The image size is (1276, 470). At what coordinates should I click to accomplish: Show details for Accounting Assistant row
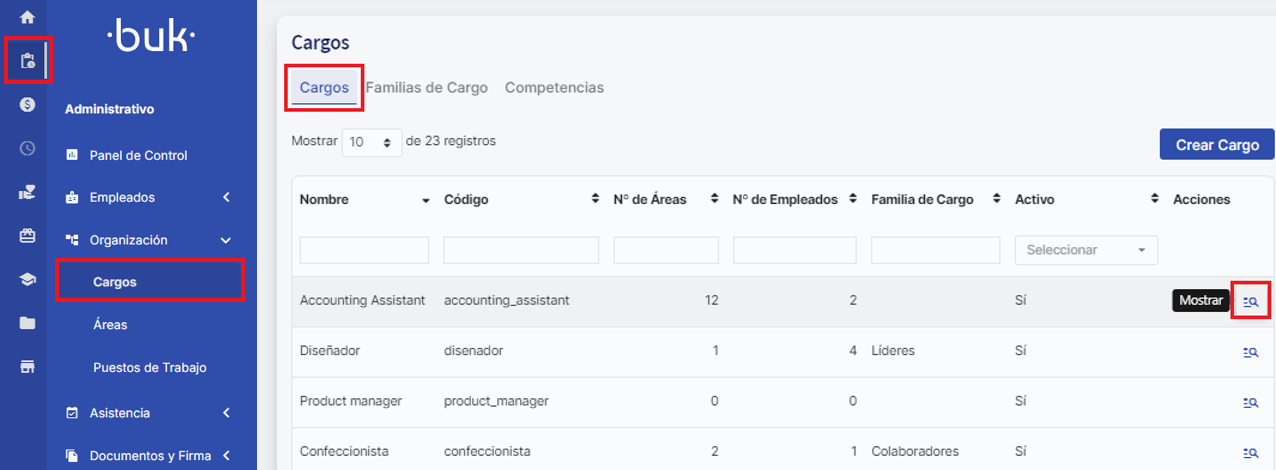1250,301
